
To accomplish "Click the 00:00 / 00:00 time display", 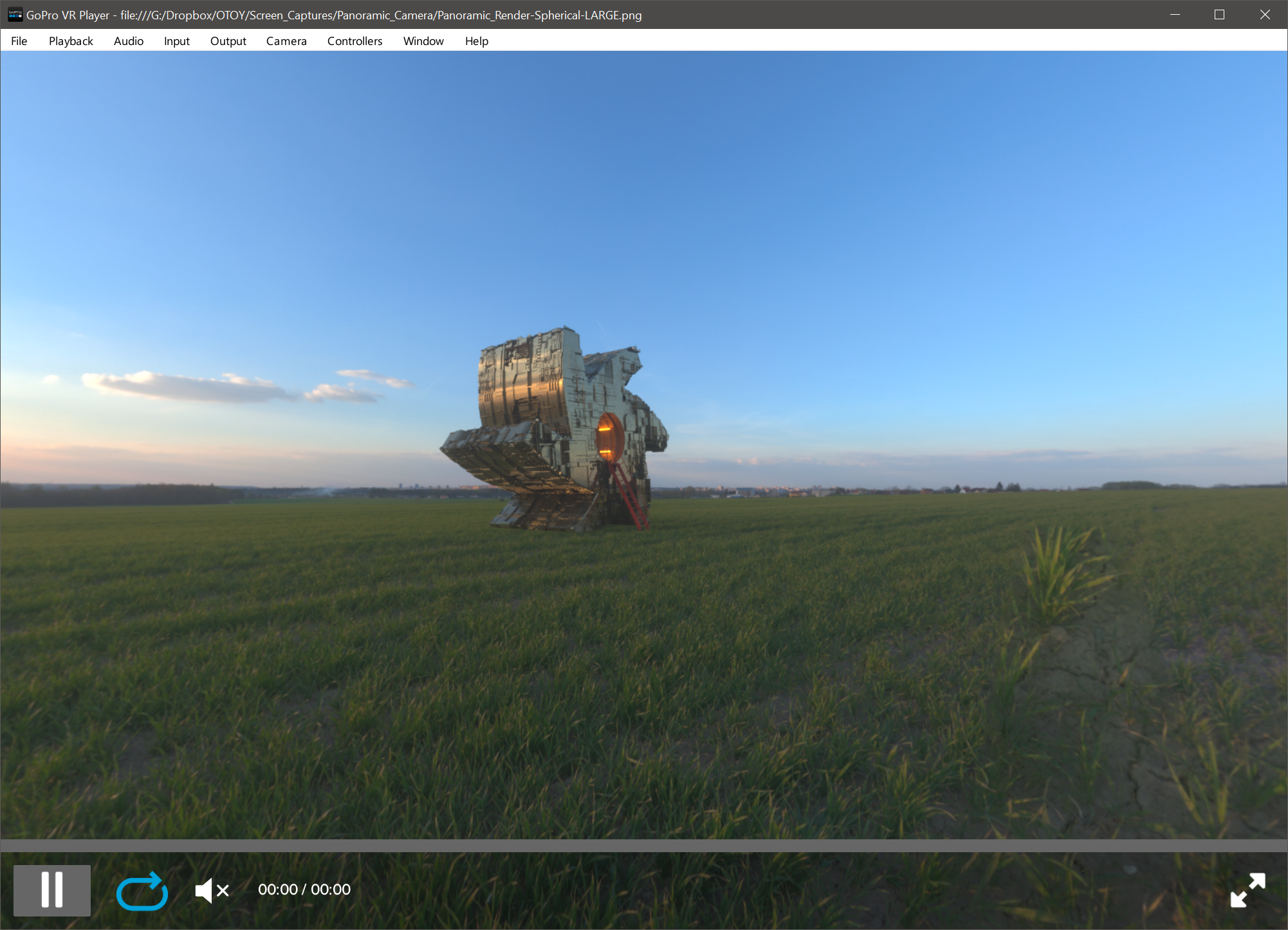I will coord(304,889).
